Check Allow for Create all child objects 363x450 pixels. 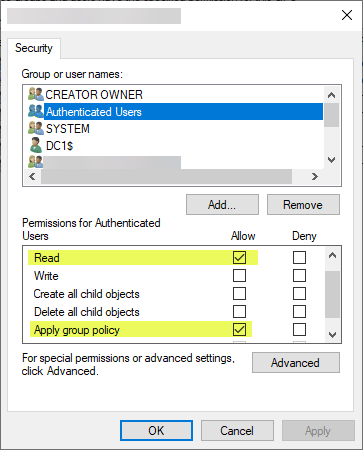239,294
